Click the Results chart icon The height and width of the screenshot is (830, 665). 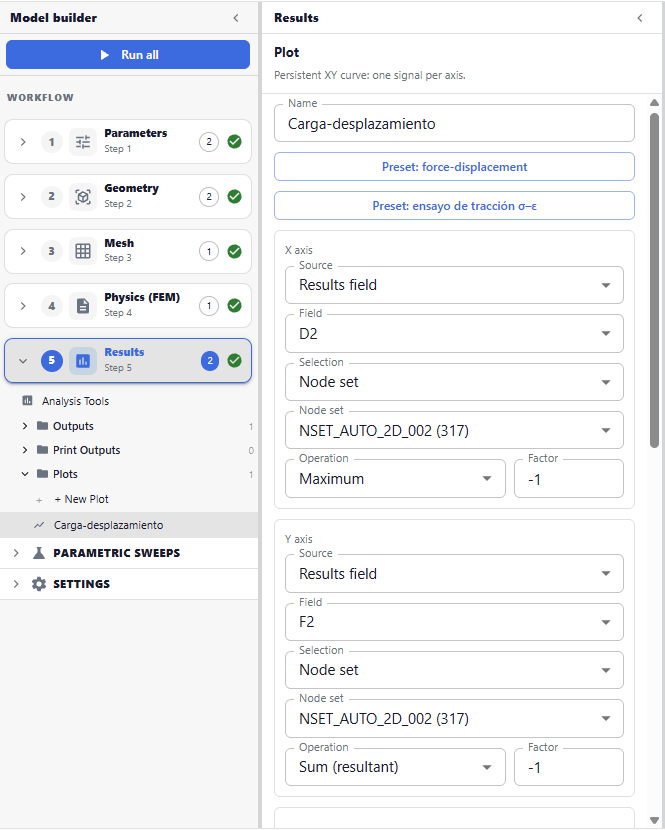click(x=83, y=361)
